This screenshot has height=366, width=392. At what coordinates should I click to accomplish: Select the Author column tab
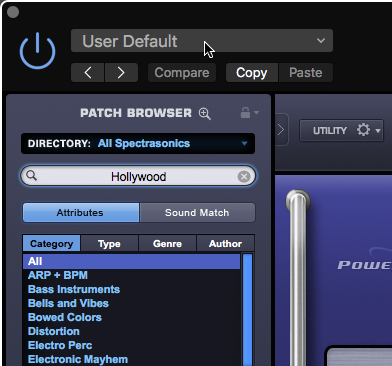click(x=225, y=244)
